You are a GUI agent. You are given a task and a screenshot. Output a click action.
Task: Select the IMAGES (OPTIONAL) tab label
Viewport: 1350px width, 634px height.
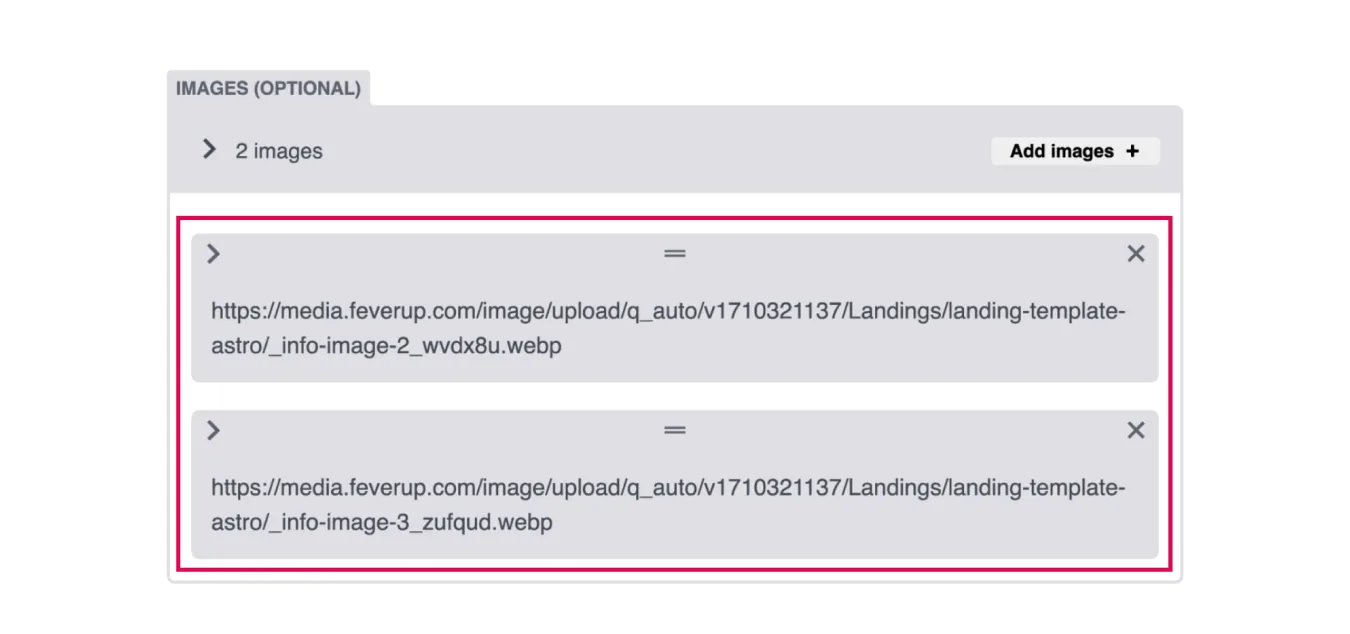(x=268, y=88)
